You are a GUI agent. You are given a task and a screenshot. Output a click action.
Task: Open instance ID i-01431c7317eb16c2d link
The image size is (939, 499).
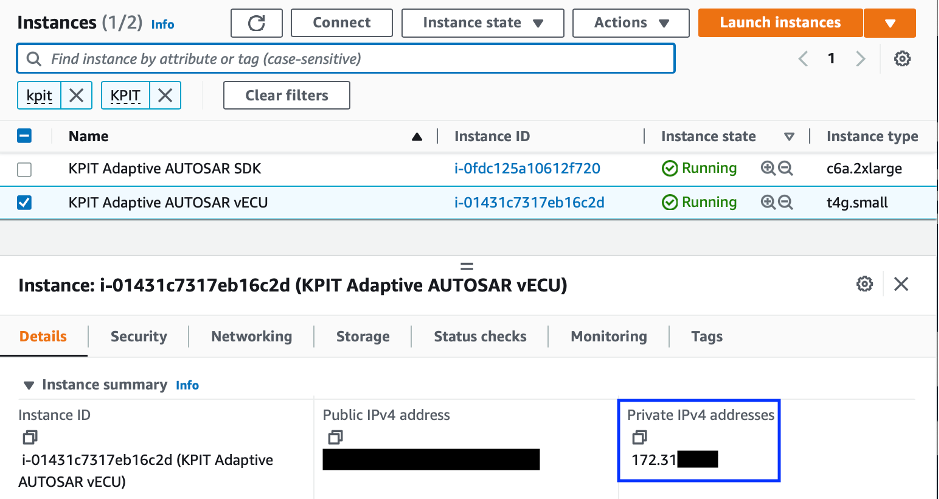pyautogui.click(x=529, y=202)
